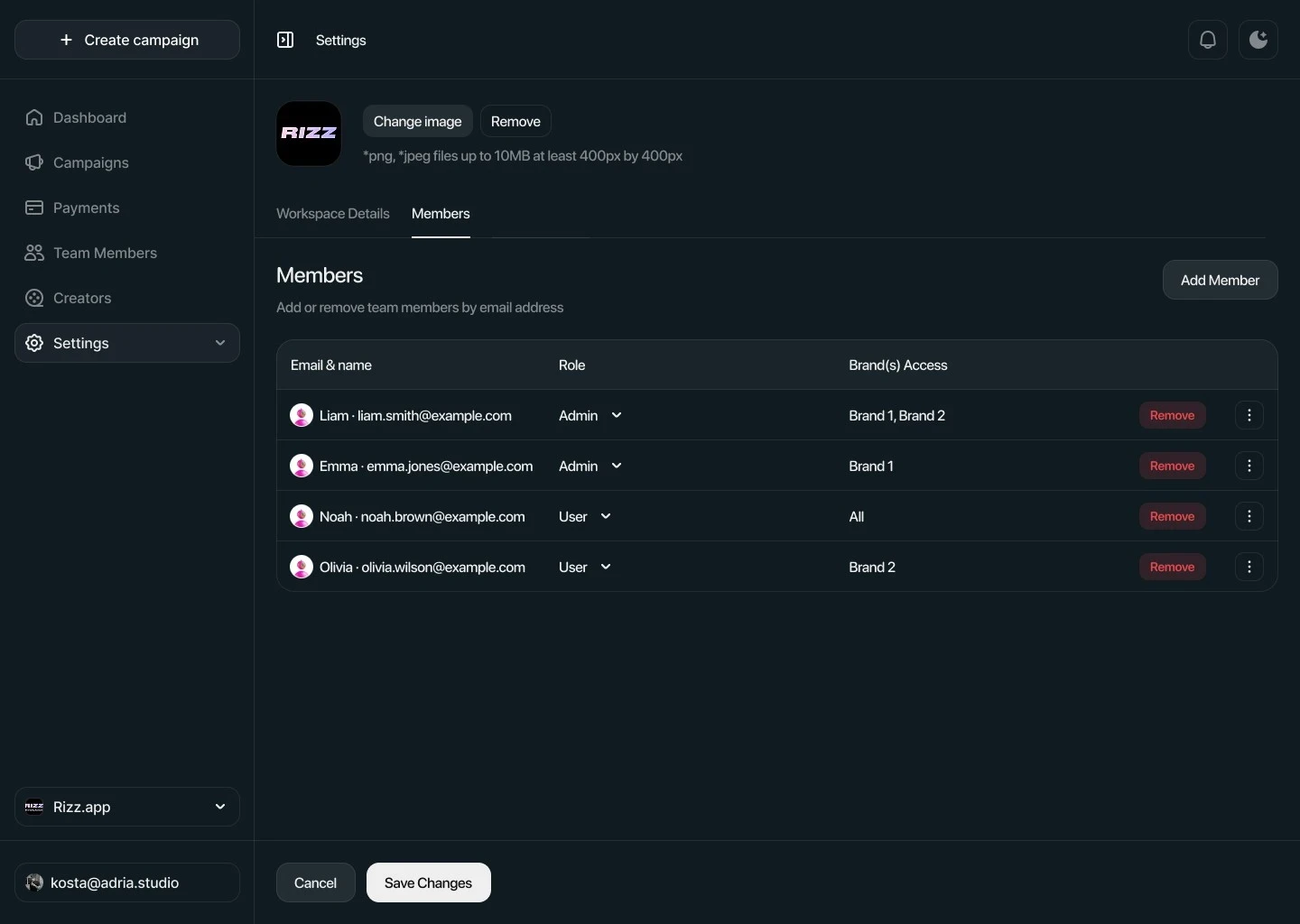This screenshot has width=1300, height=924.
Task: Open Creators in sidebar
Action: [127, 298]
